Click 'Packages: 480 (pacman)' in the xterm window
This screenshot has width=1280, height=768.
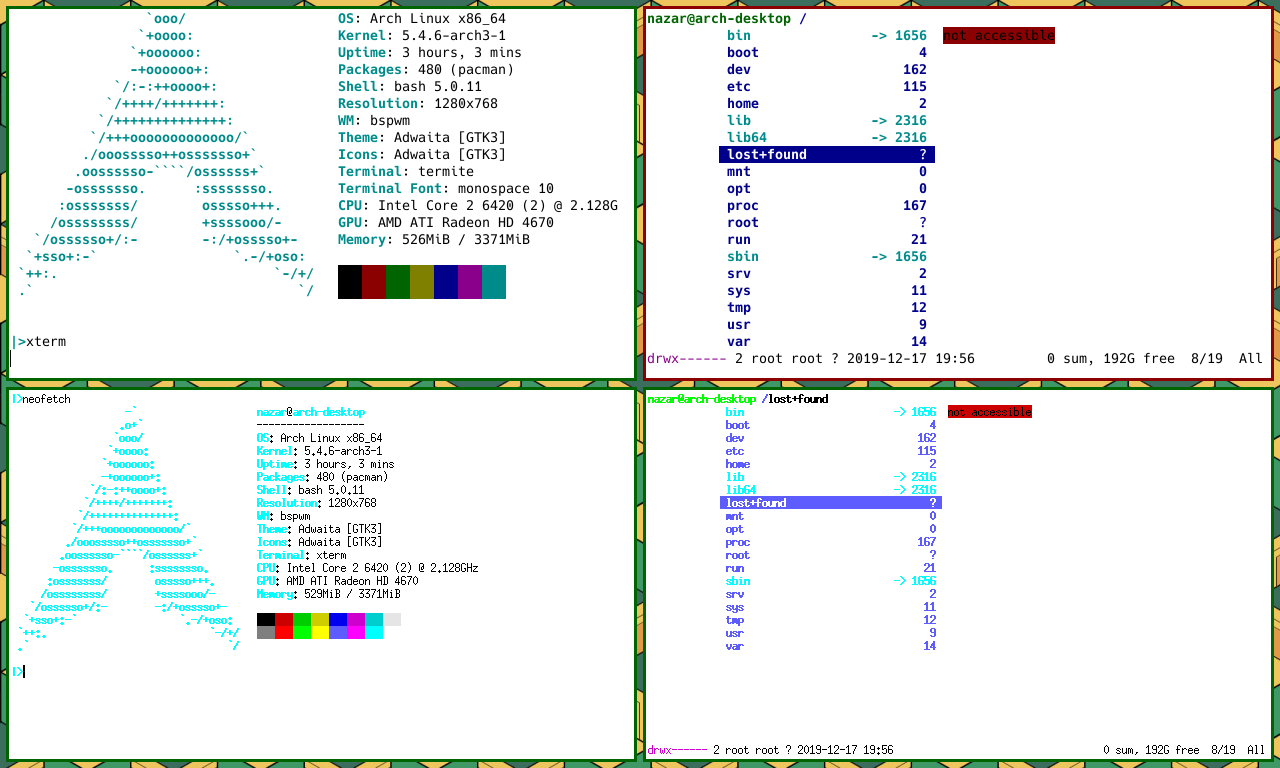pos(325,477)
